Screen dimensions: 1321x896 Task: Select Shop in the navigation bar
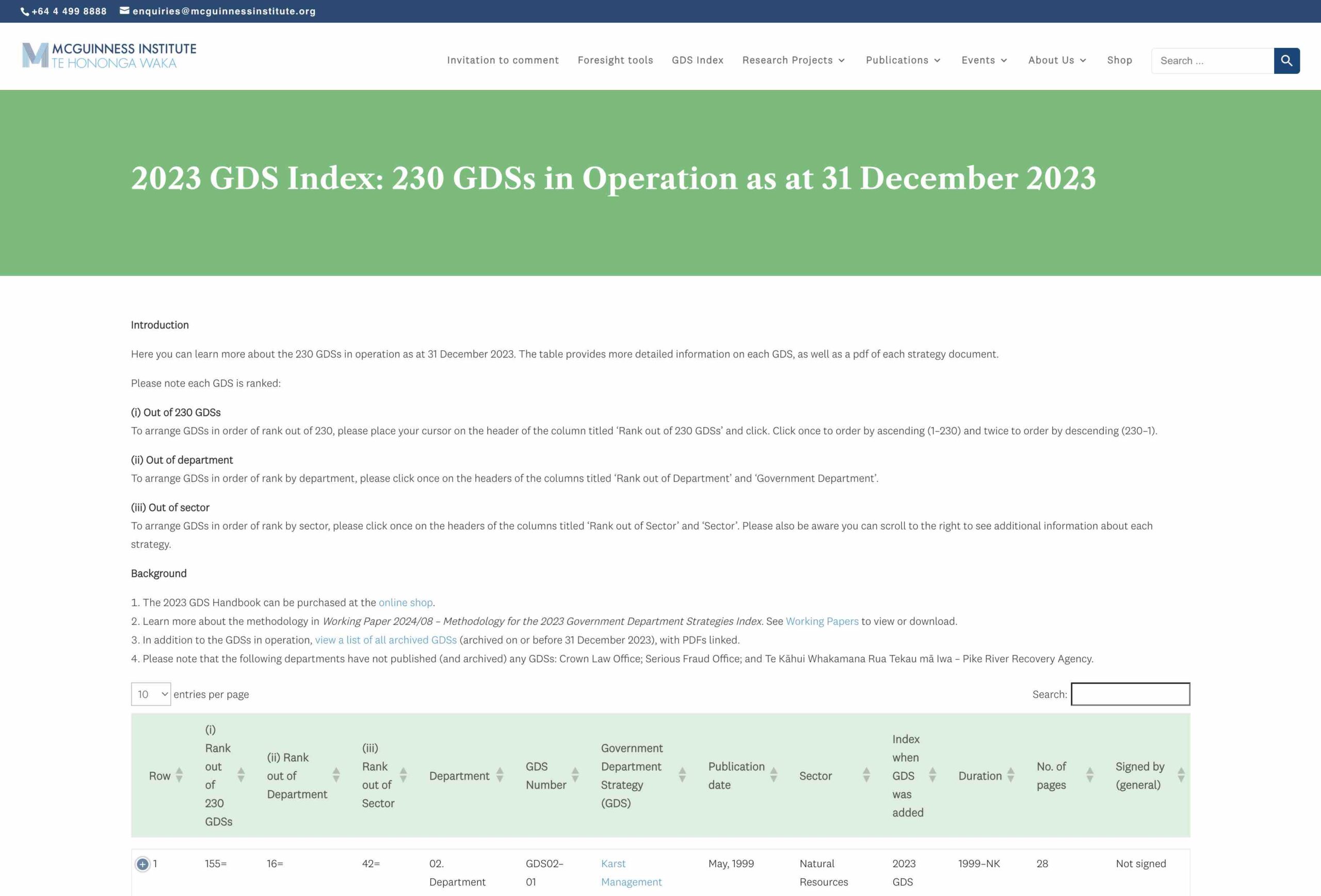click(x=1119, y=60)
